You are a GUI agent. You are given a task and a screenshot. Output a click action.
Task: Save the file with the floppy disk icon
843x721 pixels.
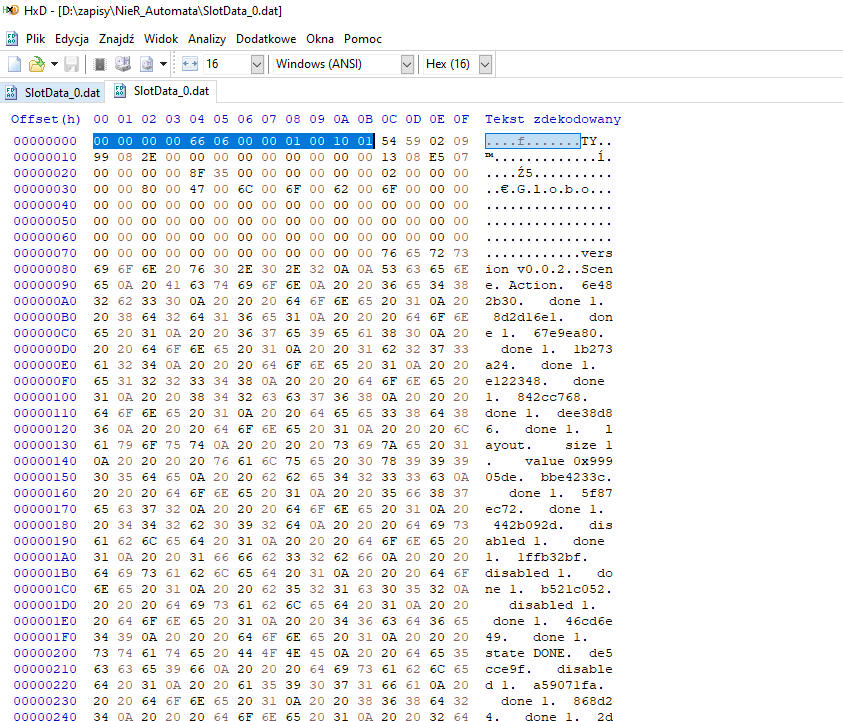coord(72,65)
